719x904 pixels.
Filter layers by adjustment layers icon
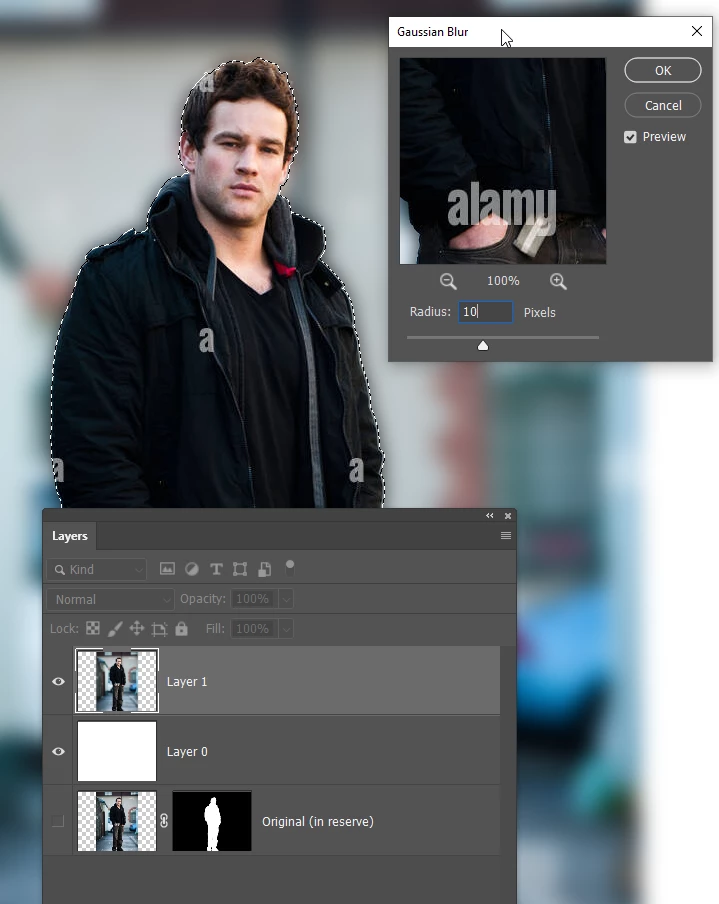pos(191,570)
